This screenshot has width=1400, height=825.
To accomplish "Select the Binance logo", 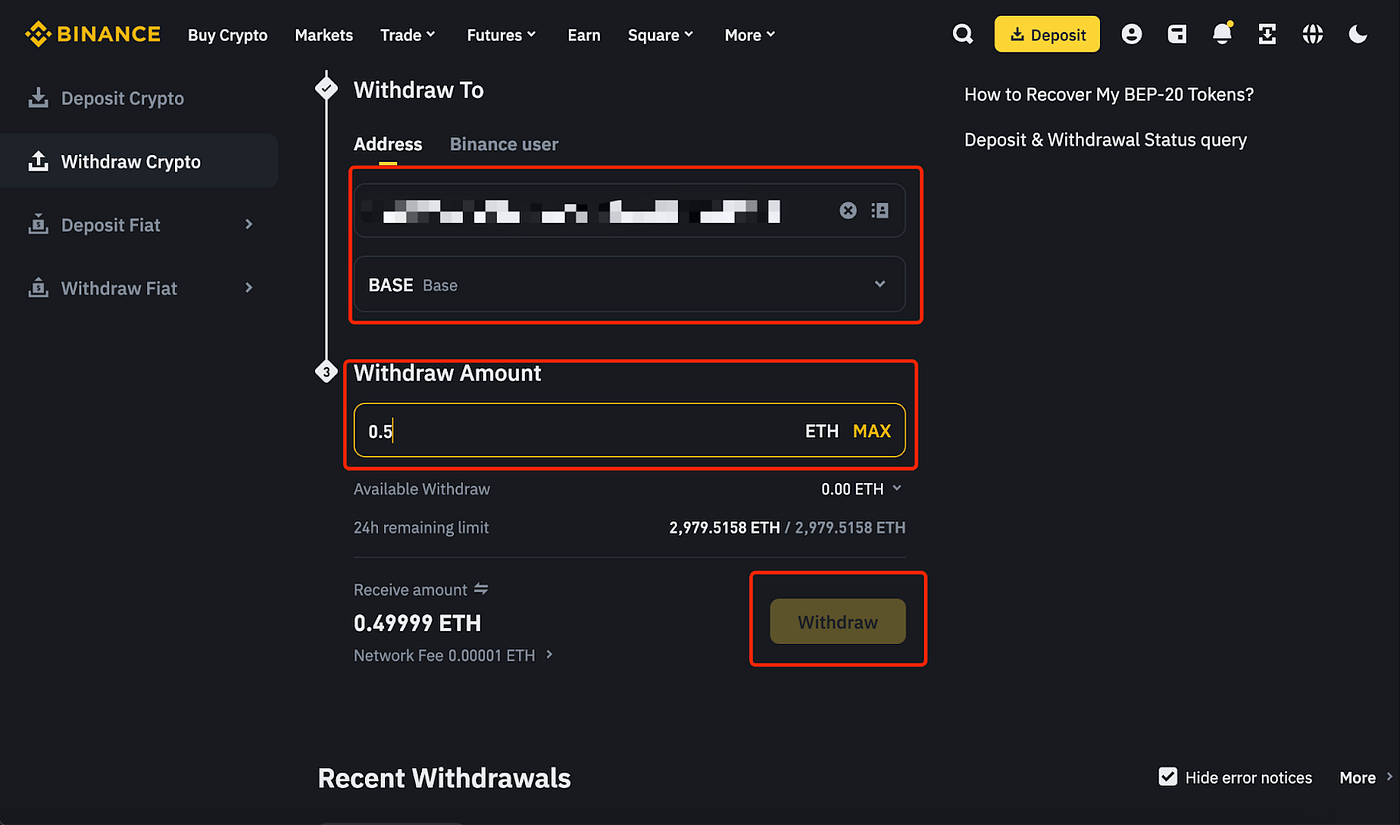I will [92, 33].
